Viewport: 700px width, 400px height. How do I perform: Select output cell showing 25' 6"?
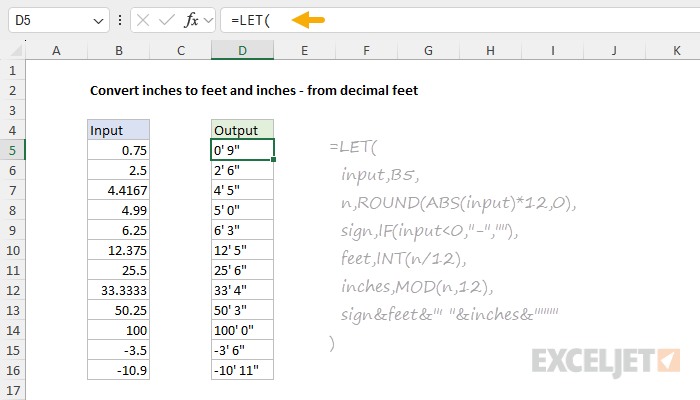click(242, 271)
